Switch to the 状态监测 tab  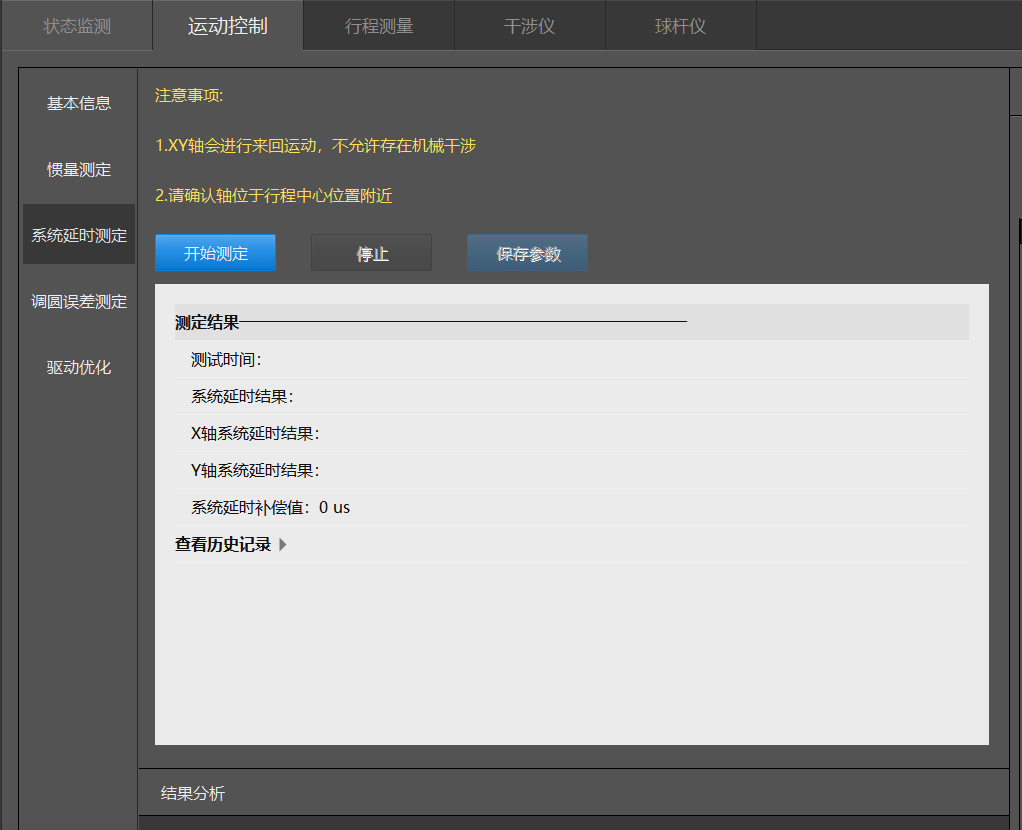pyautogui.click(x=77, y=25)
